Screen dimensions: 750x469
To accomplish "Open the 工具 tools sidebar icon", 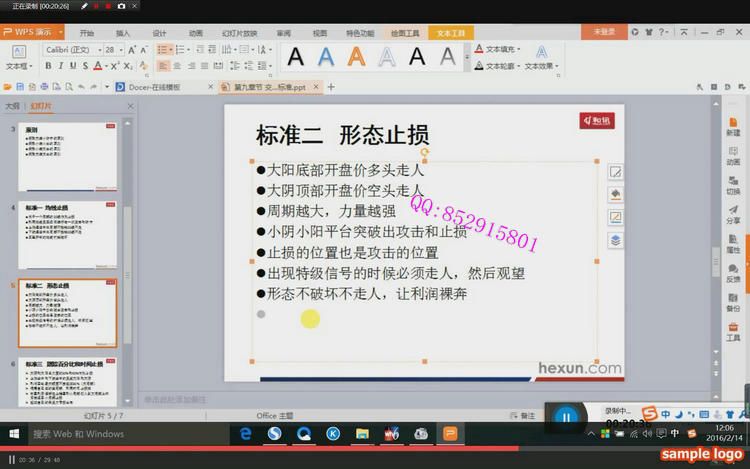I will [733, 330].
